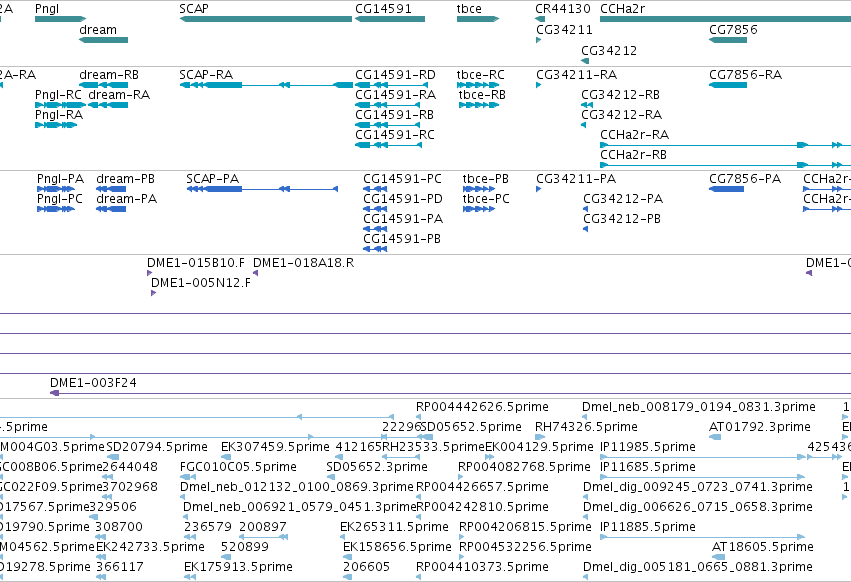Click the Dmel_dig_005181_0665_0881.3prime EST label
The image size is (851, 582).
point(698,567)
